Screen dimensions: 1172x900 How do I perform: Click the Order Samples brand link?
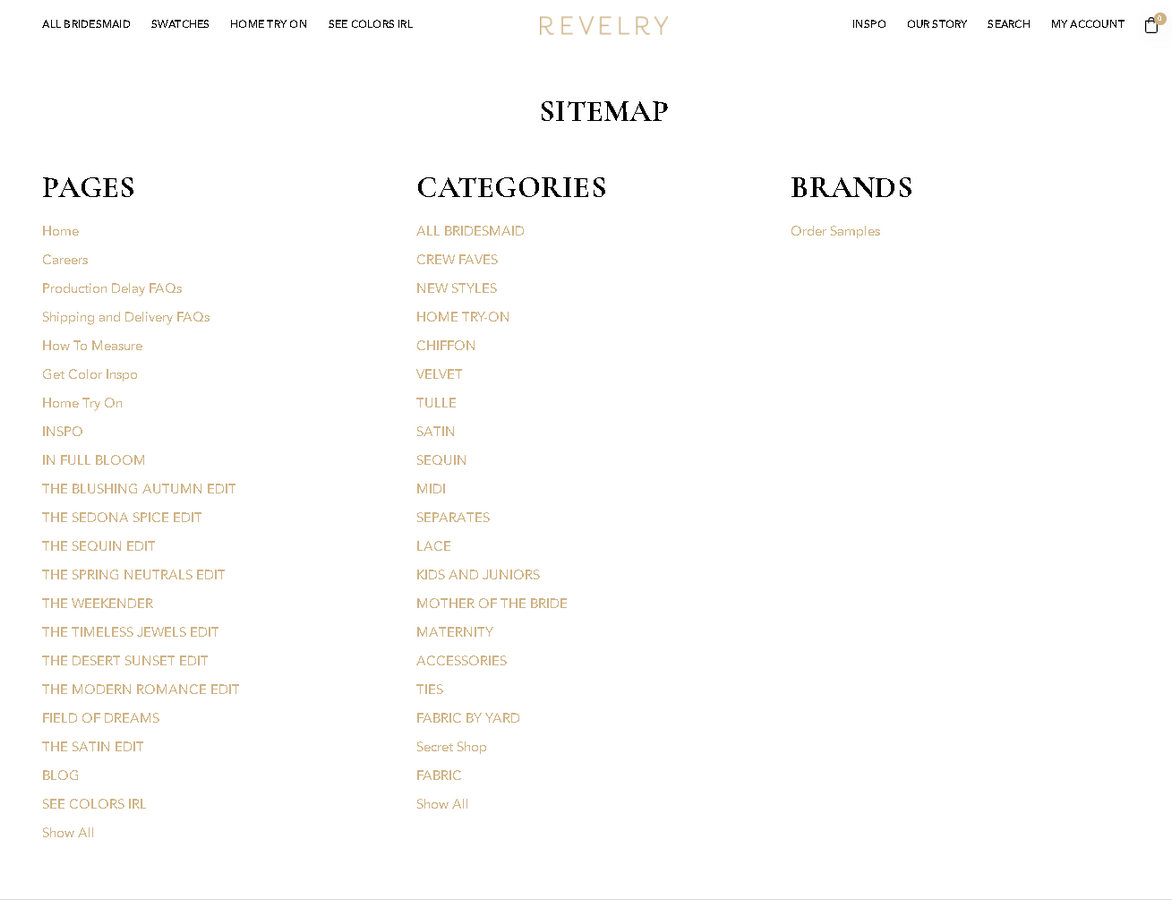click(x=836, y=232)
